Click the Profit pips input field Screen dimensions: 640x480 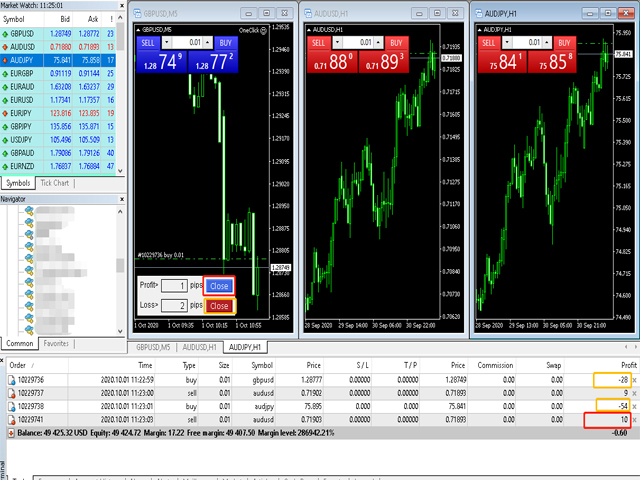click(x=174, y=286)
